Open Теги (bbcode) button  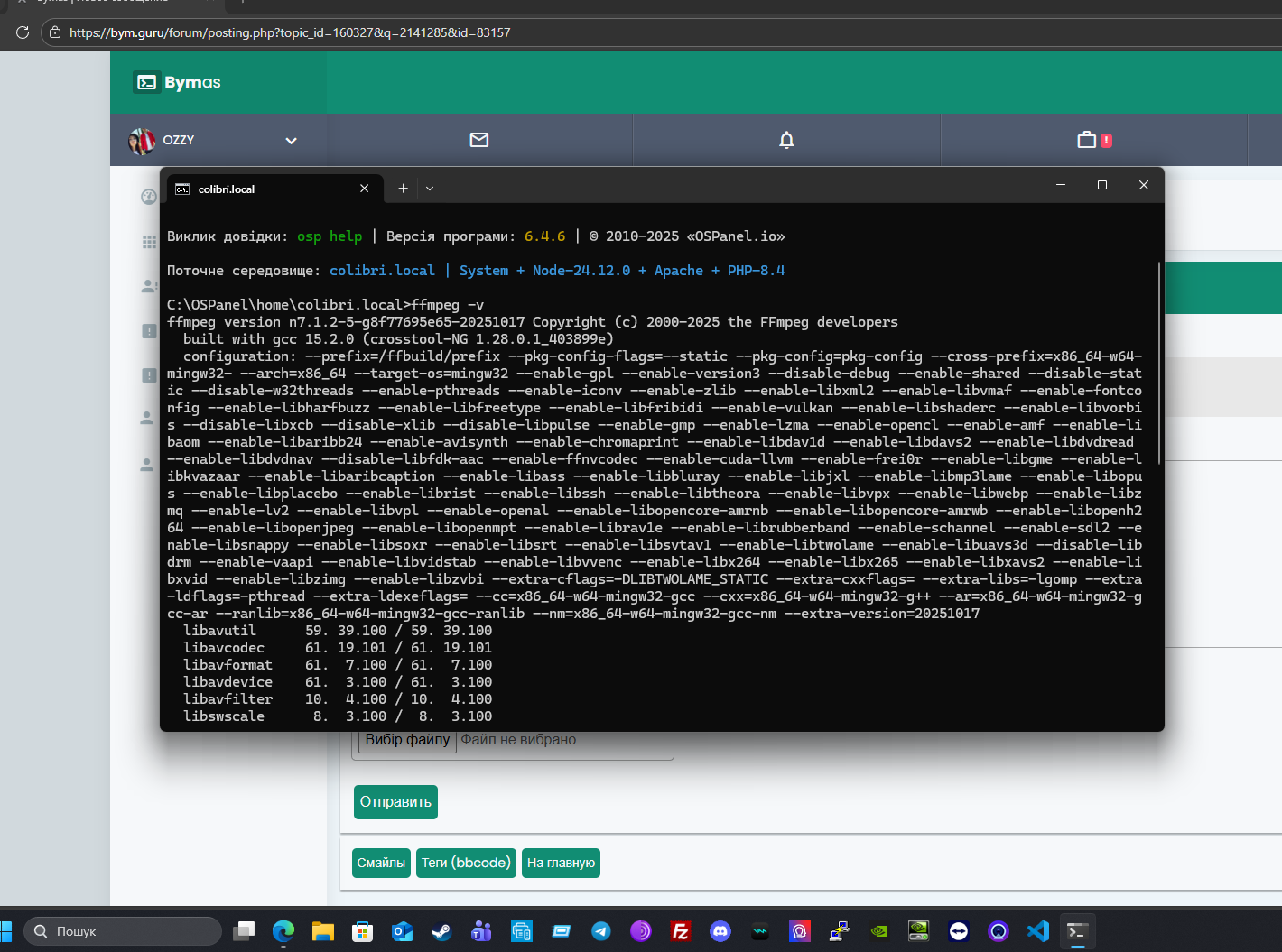coord(466,863)
